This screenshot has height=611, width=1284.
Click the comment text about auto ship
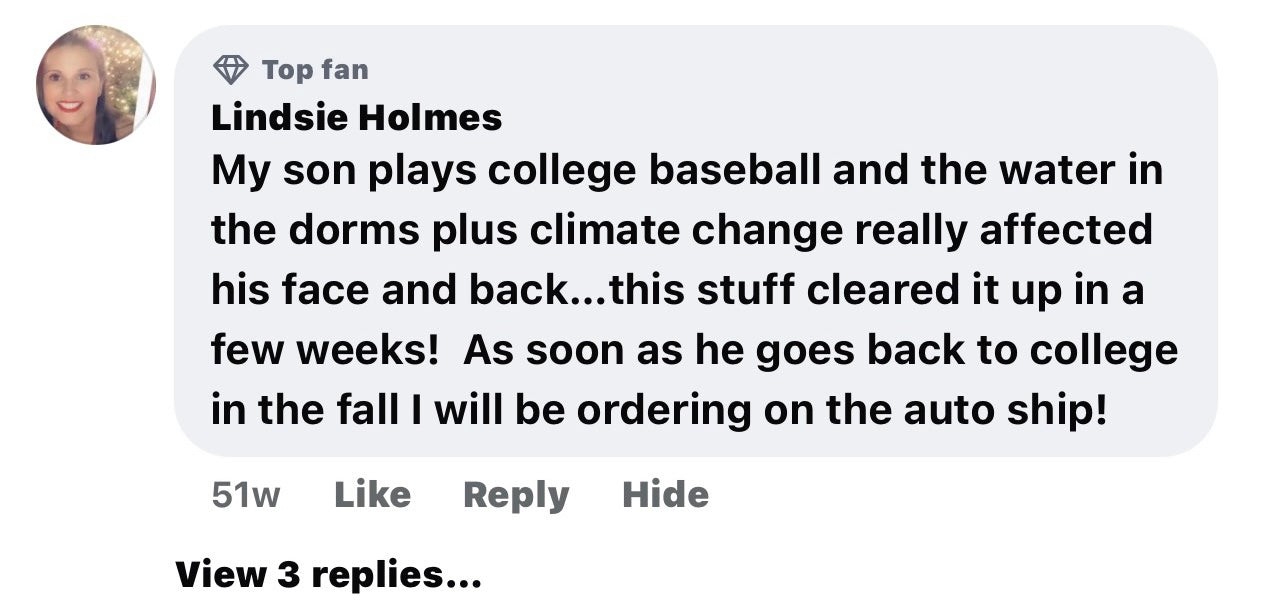pyautogui.click(x=660, y=410)
